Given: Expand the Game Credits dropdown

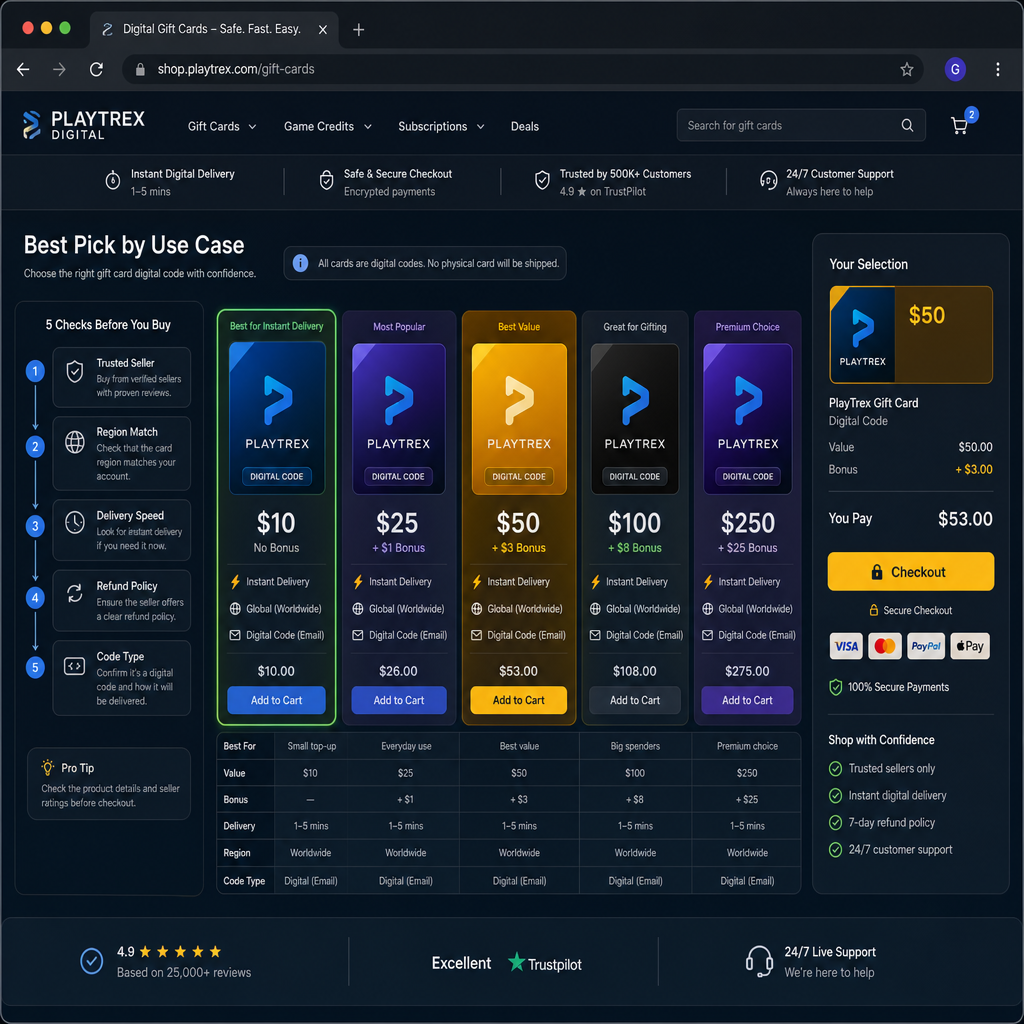Looking at the screenshot, I should pos(327,127).
